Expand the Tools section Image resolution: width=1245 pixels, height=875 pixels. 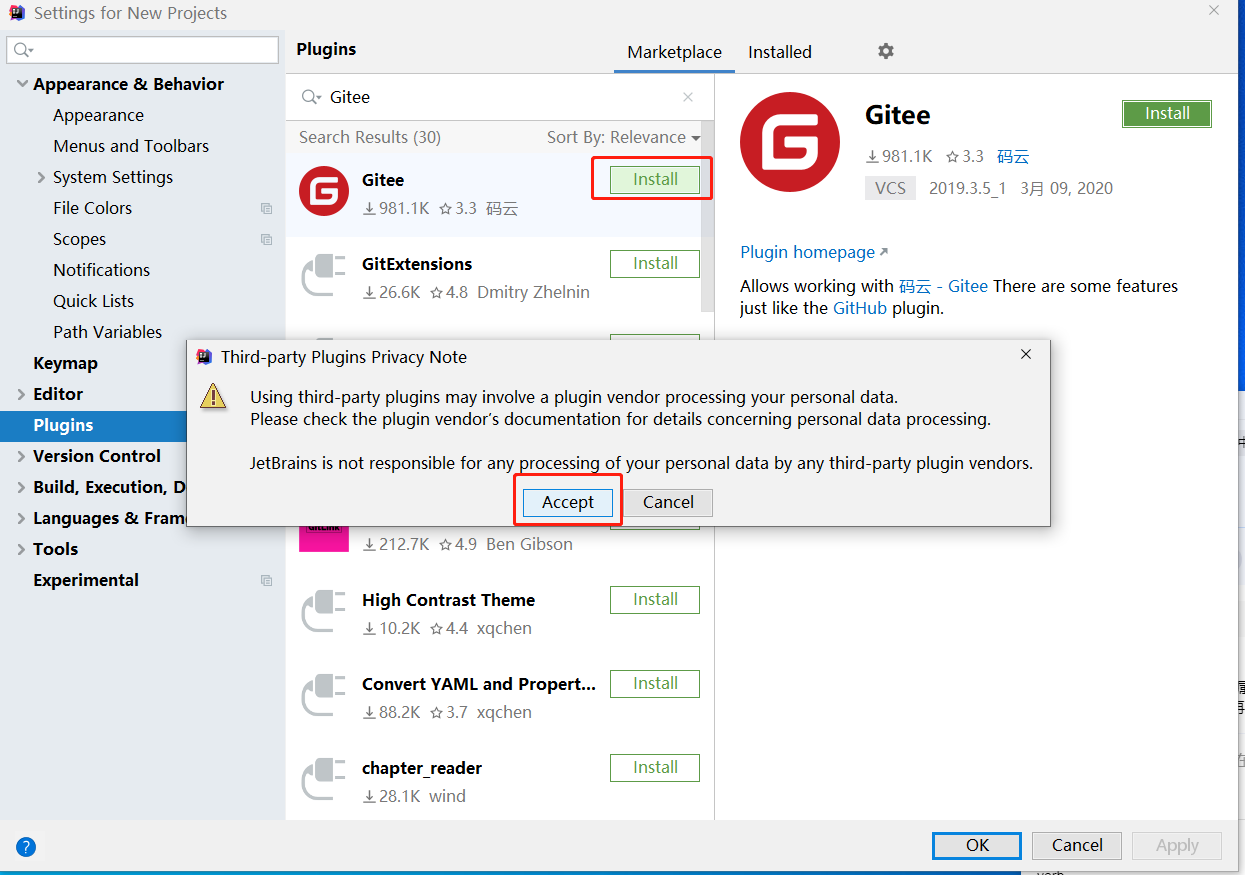22,549
